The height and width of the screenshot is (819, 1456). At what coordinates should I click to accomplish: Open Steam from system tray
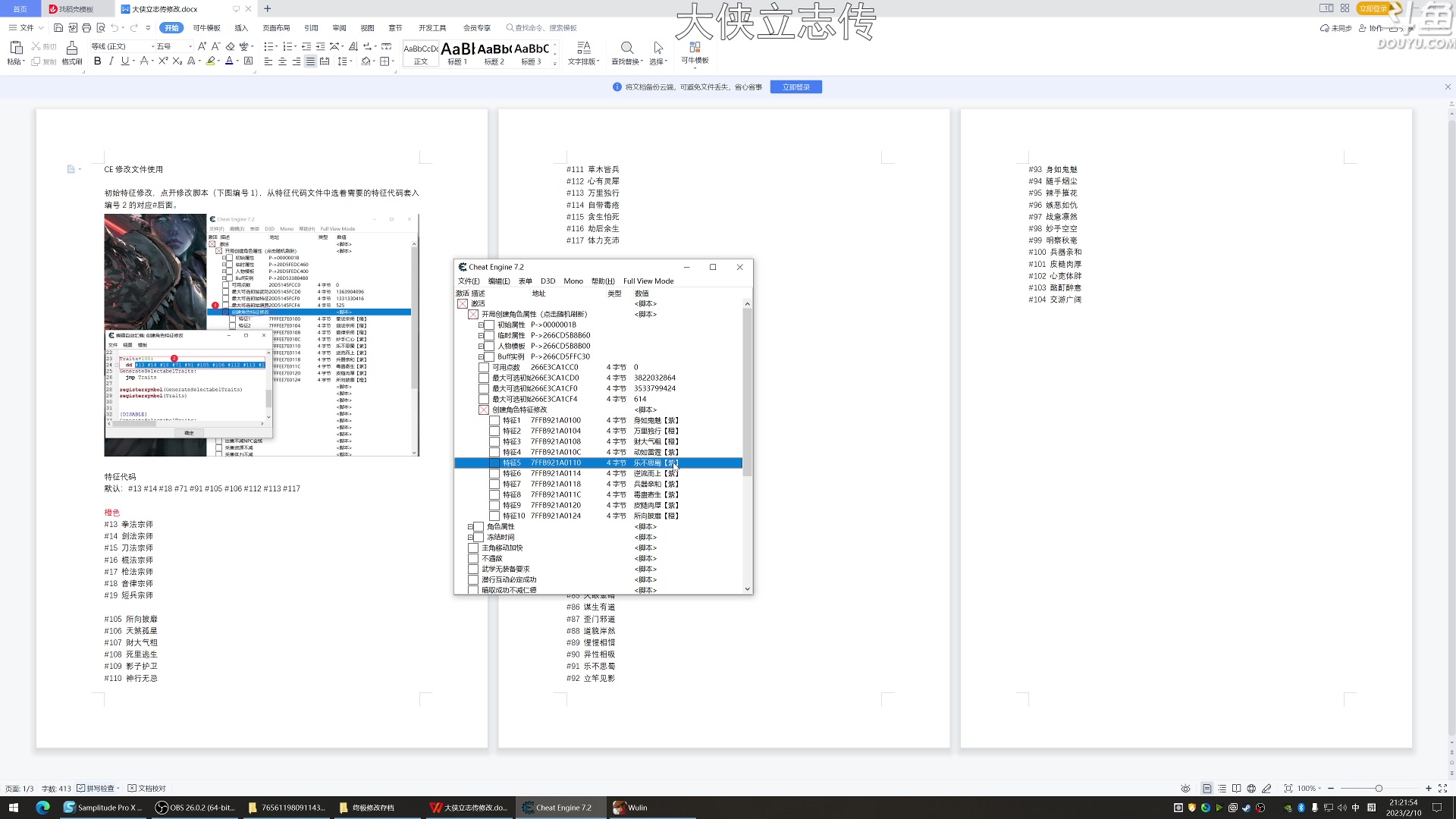[x=1246, y=808]
